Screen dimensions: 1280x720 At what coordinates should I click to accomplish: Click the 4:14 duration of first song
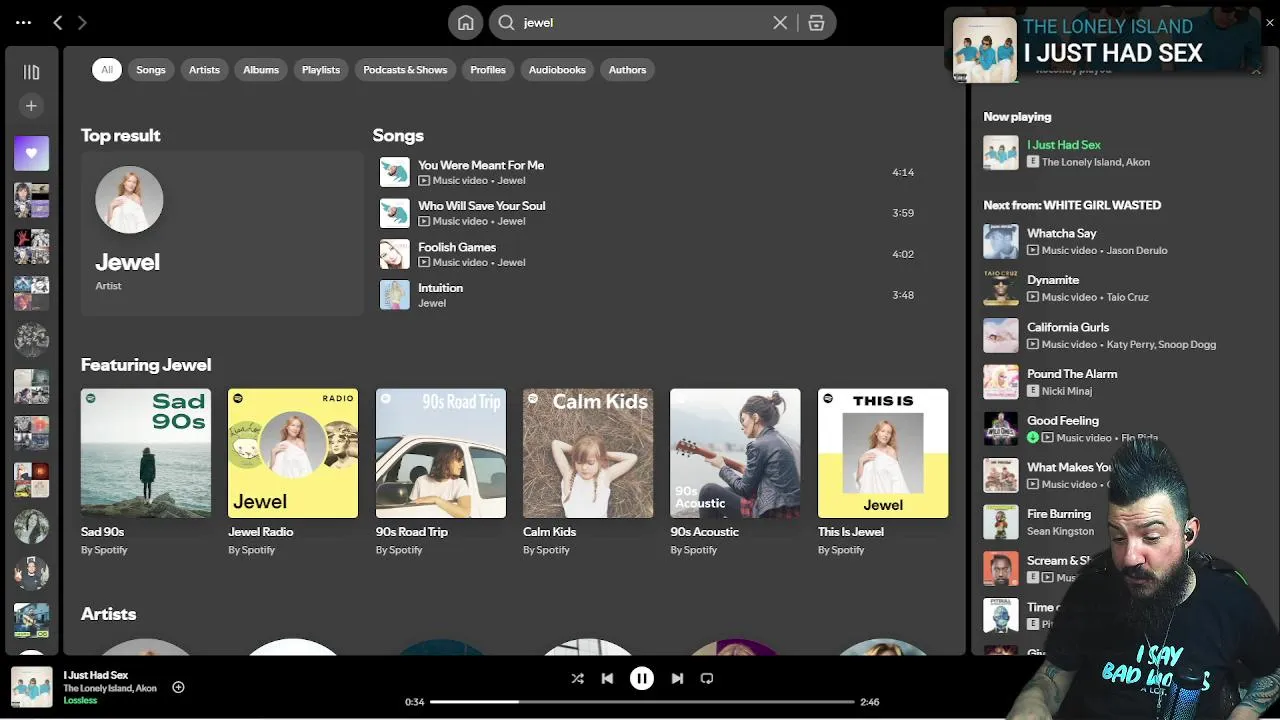tap(903, 172)
